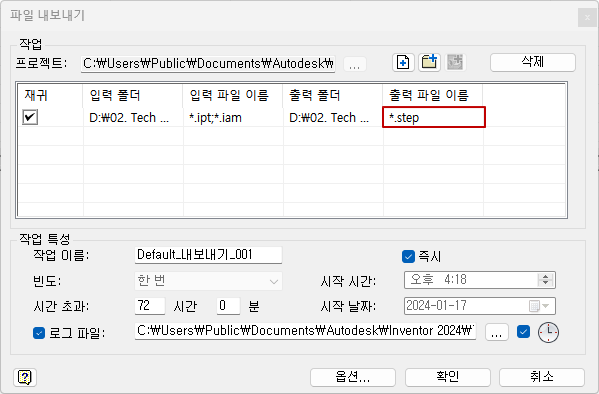Click the 옵션... button

click(x=353, y=377)
